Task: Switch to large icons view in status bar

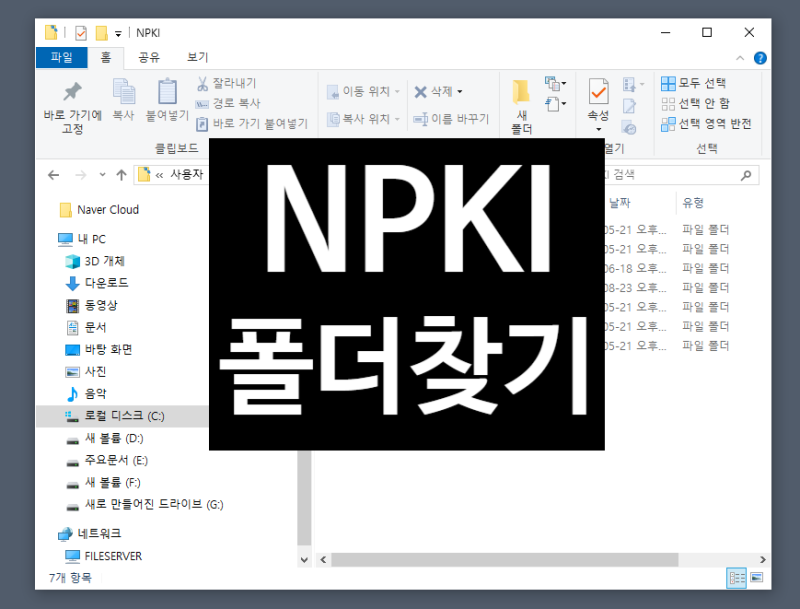Action: [x=757, y=578]
